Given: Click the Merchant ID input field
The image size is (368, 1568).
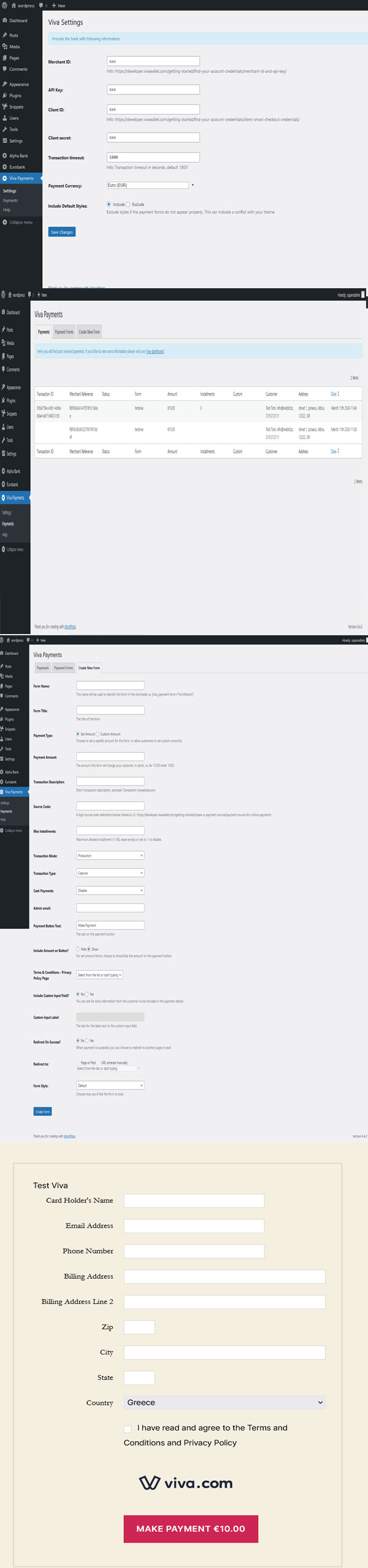Looking at the screenshot, I should pos(153,61).
